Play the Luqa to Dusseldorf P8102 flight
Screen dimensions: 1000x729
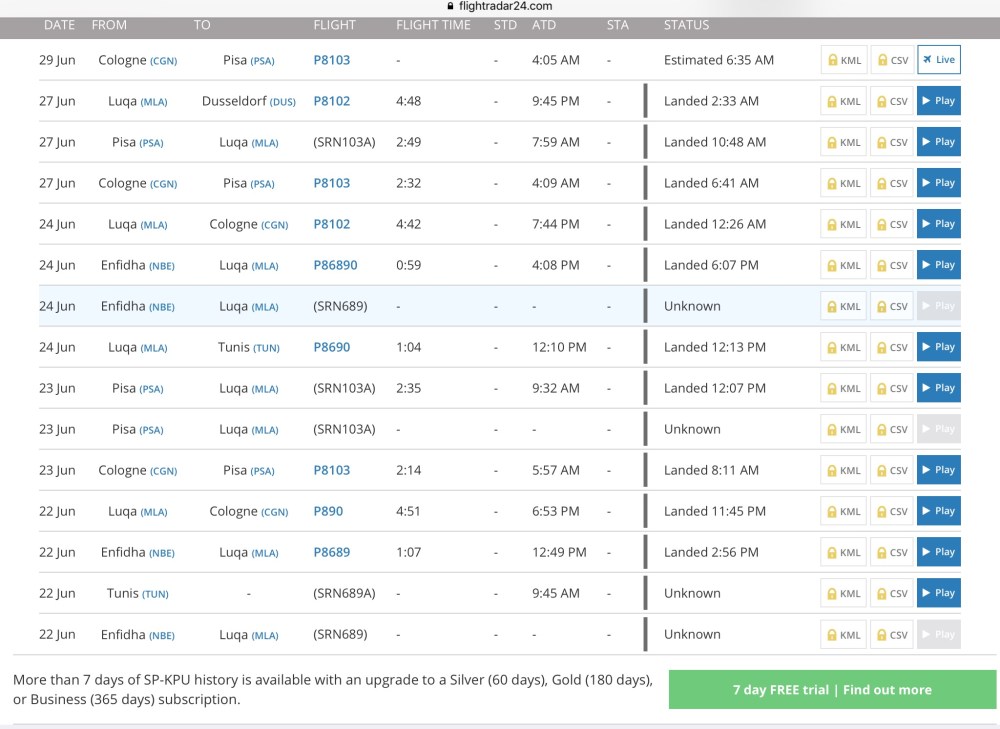938,101
